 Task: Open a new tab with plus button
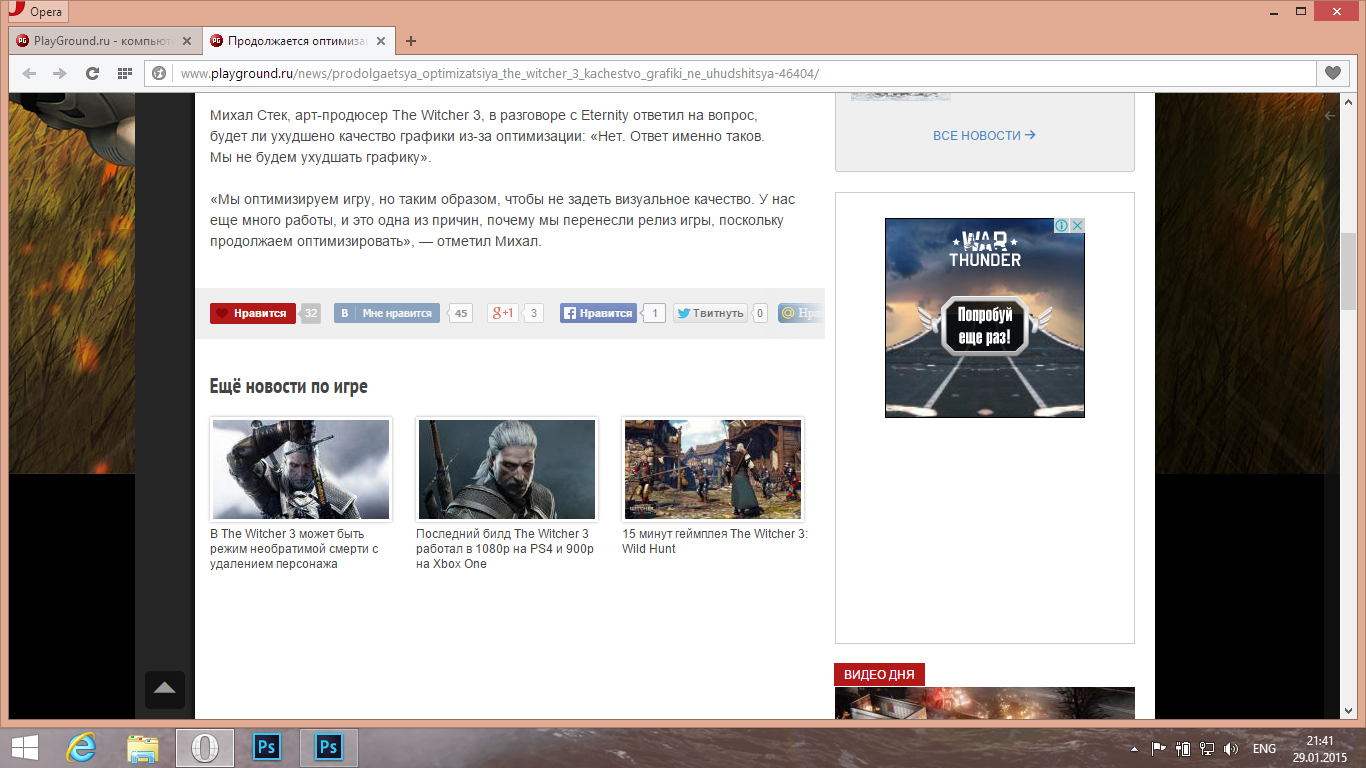[410, 41]
